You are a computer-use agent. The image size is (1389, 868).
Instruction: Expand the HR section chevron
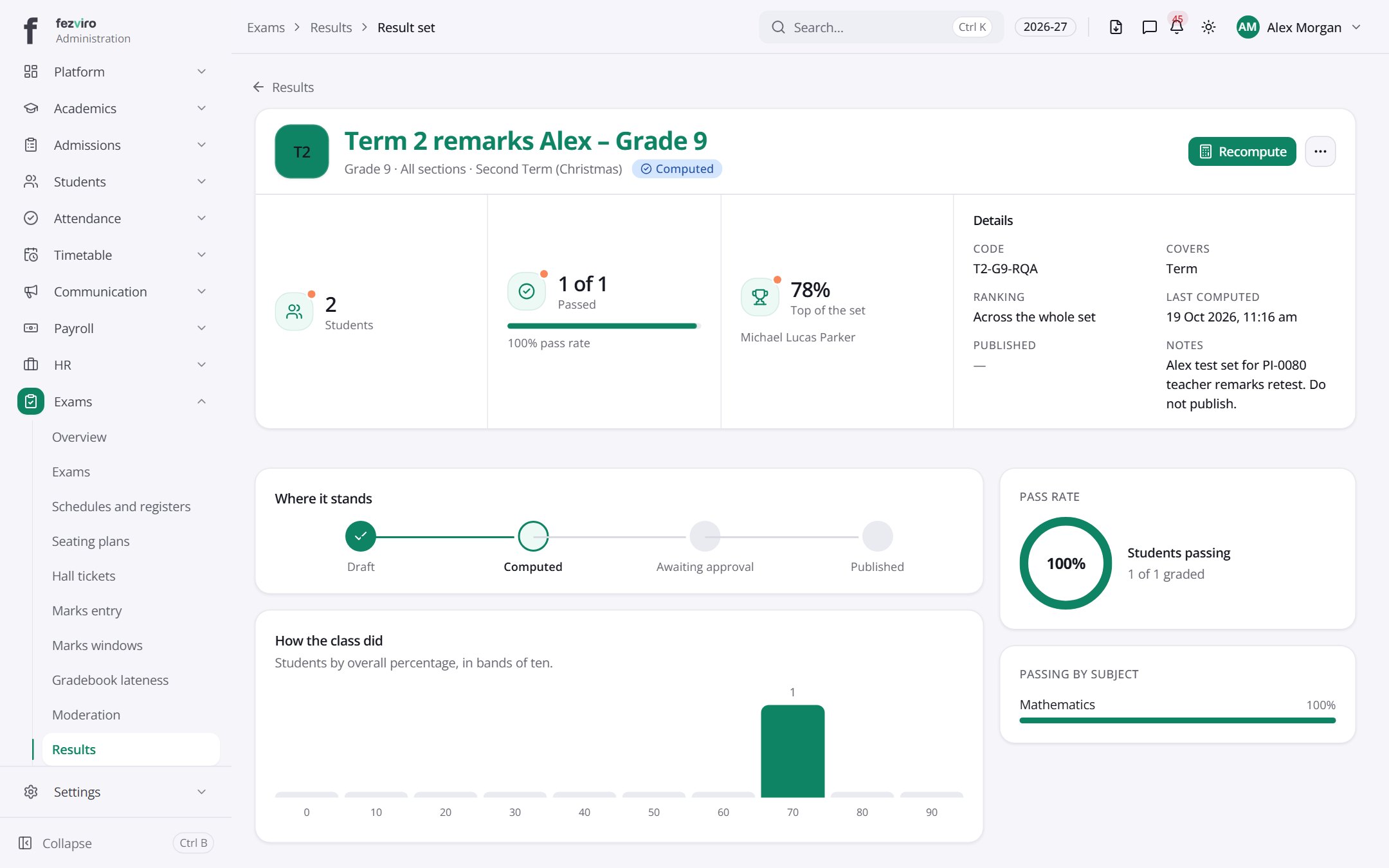click(201, 365)
